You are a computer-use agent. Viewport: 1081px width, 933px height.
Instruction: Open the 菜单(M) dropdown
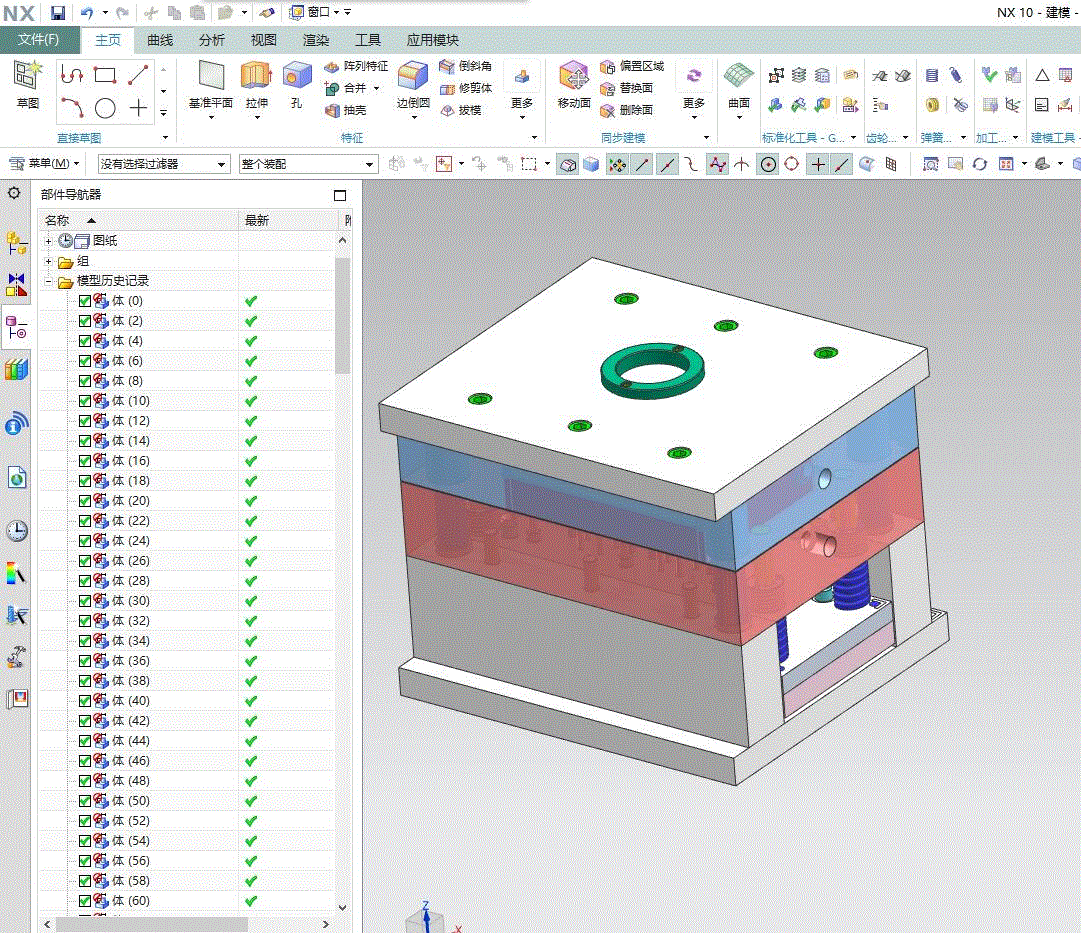(44, 163)
